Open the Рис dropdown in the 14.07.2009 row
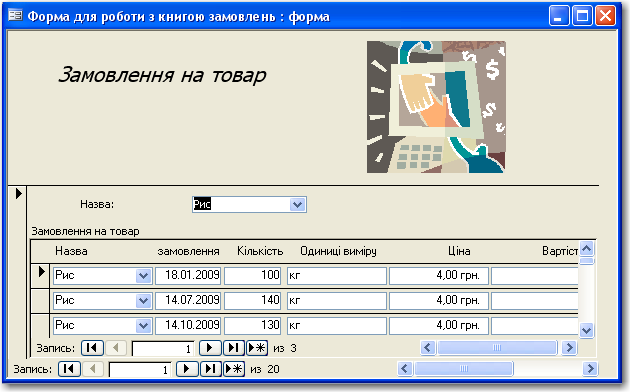This screenshot has width=630, height=392. [x=143, y=301]
